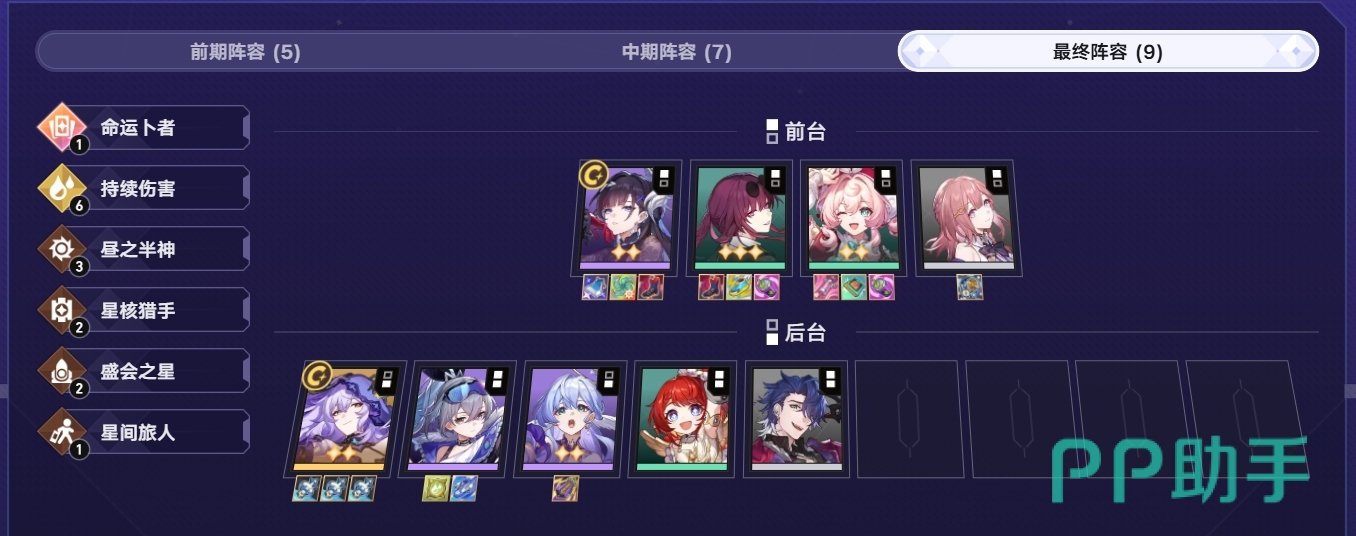The width and height of the screenshot is (1356, 536).
Task: Select the 最终阵容 (9) tab
Action: pos(1108,52)
